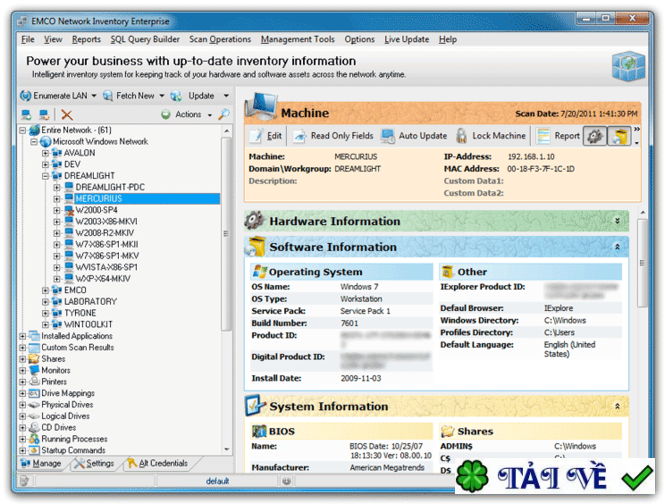Select the DREAMLIGHT-PDC machine

point(110,187)
